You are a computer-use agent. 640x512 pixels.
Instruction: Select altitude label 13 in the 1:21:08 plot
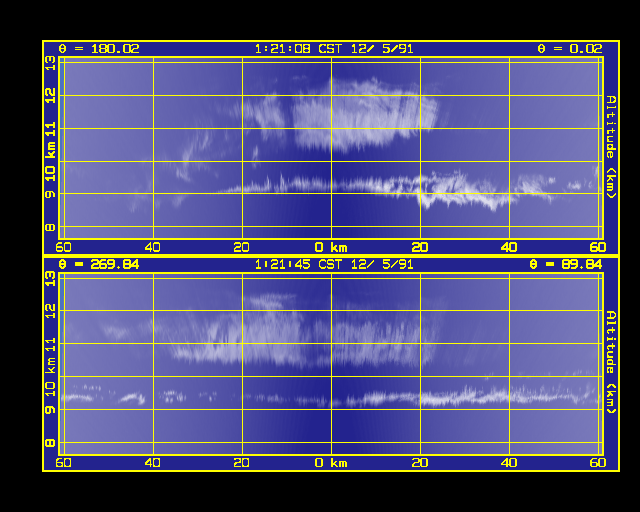point(50,63)
